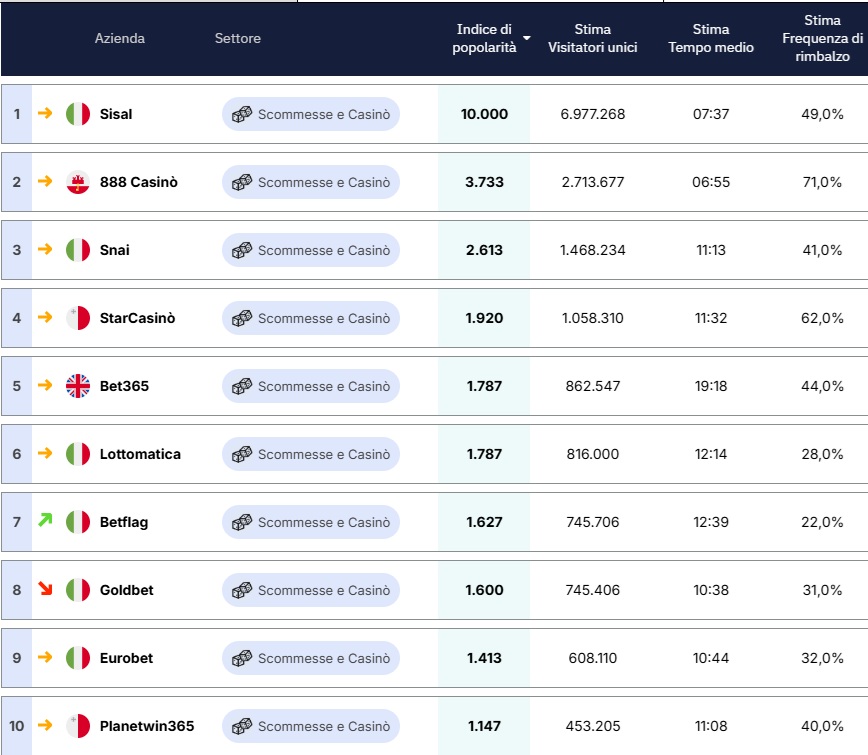This screenshot has width=868, height=755.
Task: Click the orange trend arrow in Bet365 row
Action: 45,385
